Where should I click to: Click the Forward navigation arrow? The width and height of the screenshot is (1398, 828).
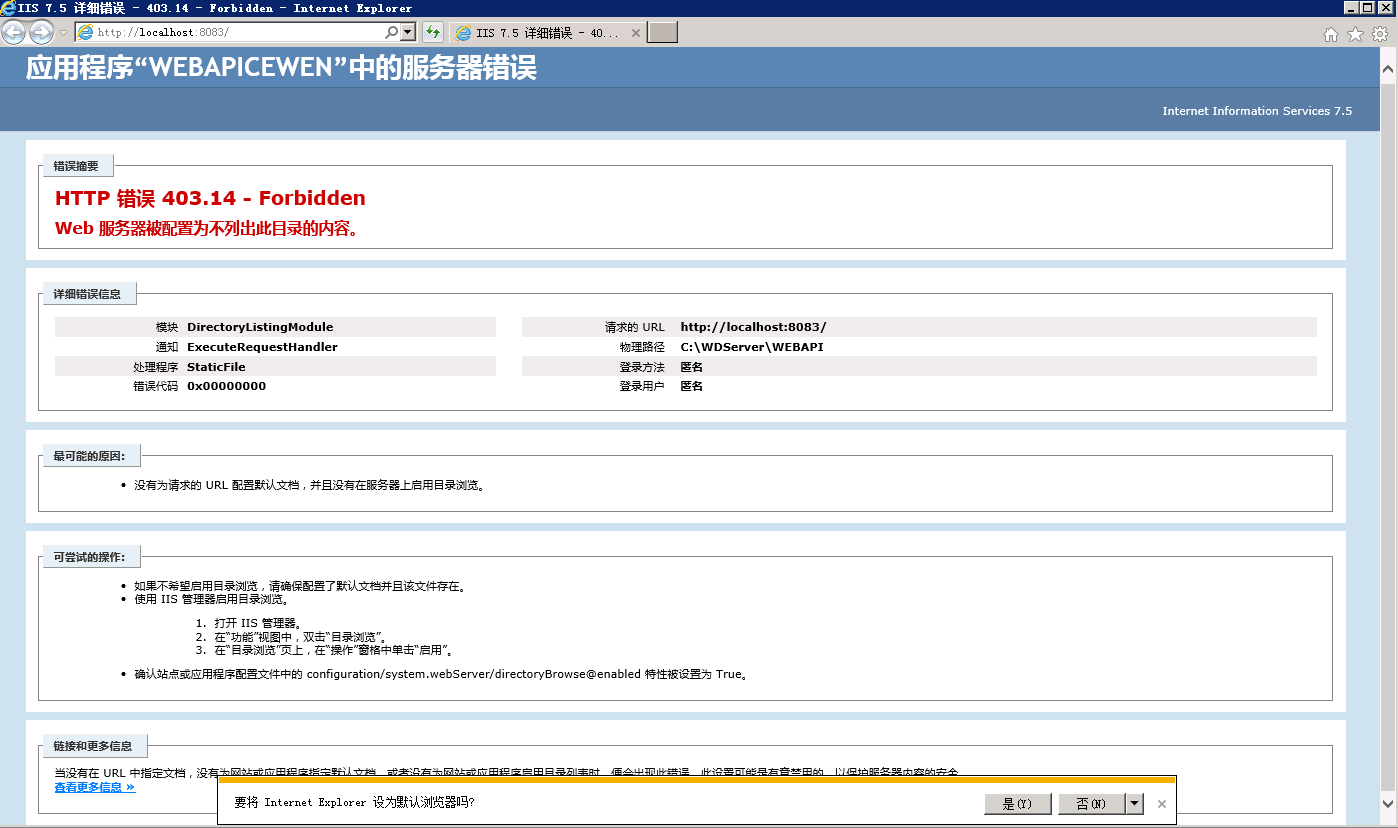pyautogui.click(x=39, y=32)
